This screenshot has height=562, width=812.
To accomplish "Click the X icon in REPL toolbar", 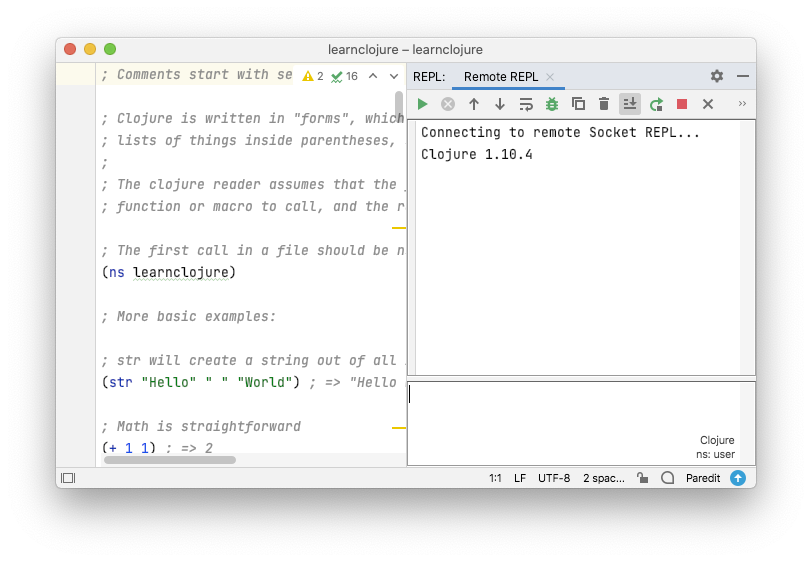I will coord(708,104).
